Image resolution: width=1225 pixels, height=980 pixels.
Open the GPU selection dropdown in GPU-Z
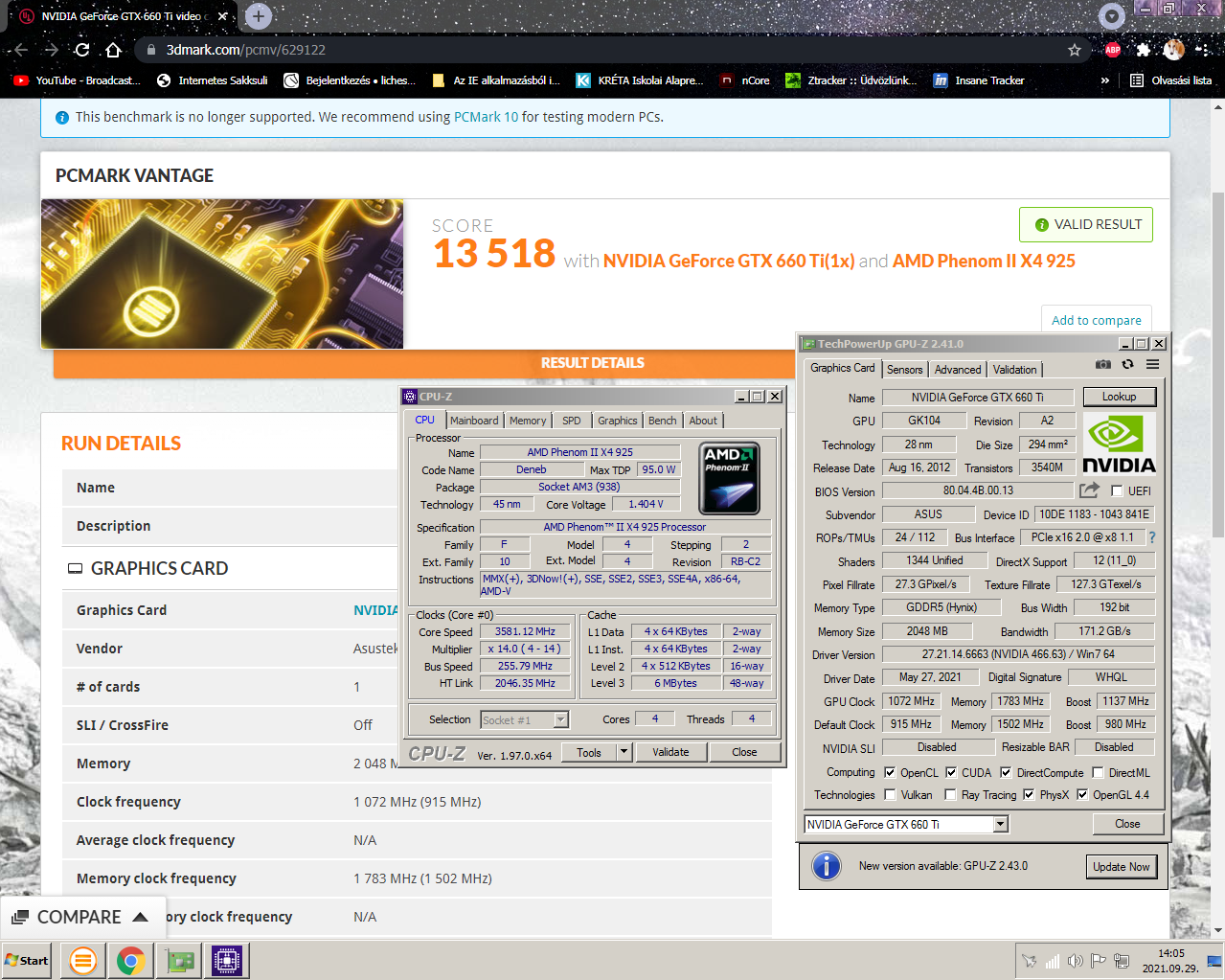(1000, 824)
